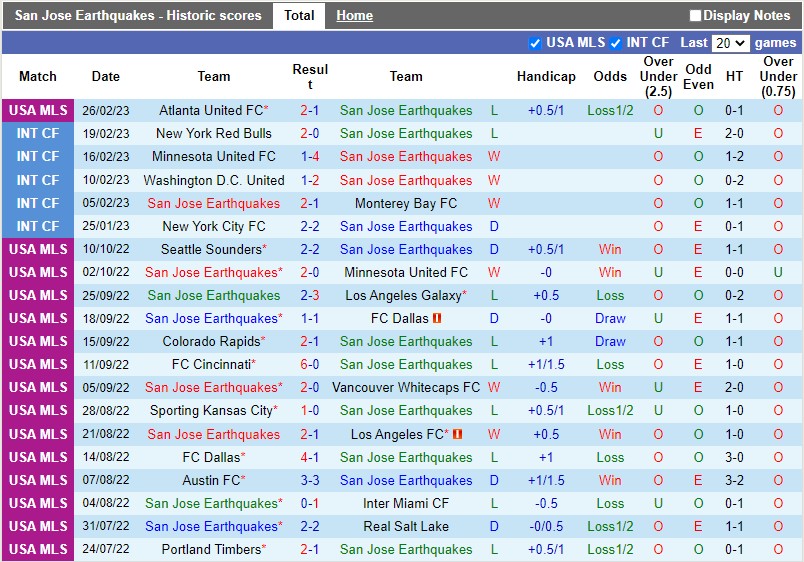
Task: Click the date 02/10/22
Action: click(x=106, y=272)
